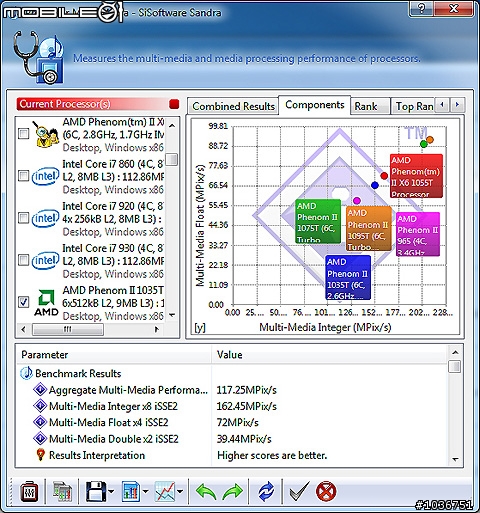This screenshot has height=513, width=480.
Task: Click processor list scroll up arrow
Action: pyautogui.click(x=172, y=126)
